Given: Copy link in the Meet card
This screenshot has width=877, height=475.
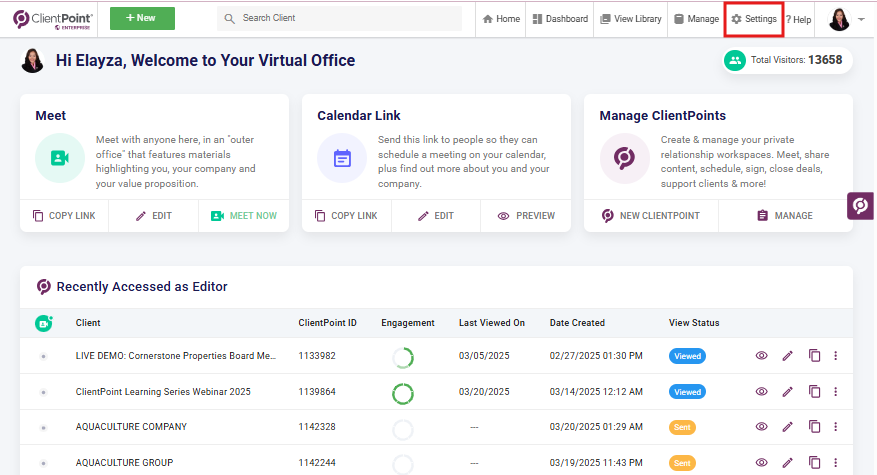Looking at the screenshot, I should coord(64,215).
